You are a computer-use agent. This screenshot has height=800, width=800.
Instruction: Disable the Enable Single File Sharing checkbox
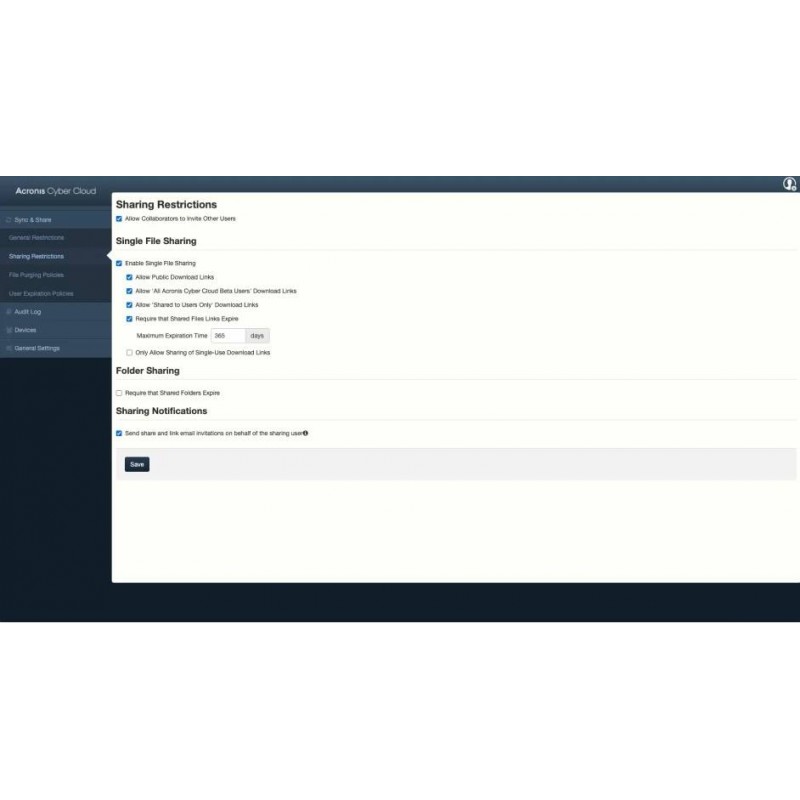click(x=119, y=263)
